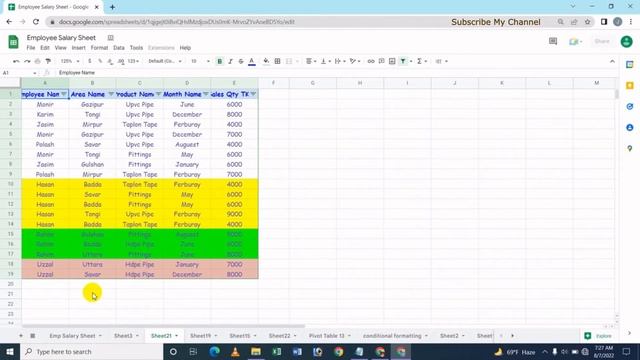The image size is (640, 360).
Task: Format as percent
Action: click(100, 61)
